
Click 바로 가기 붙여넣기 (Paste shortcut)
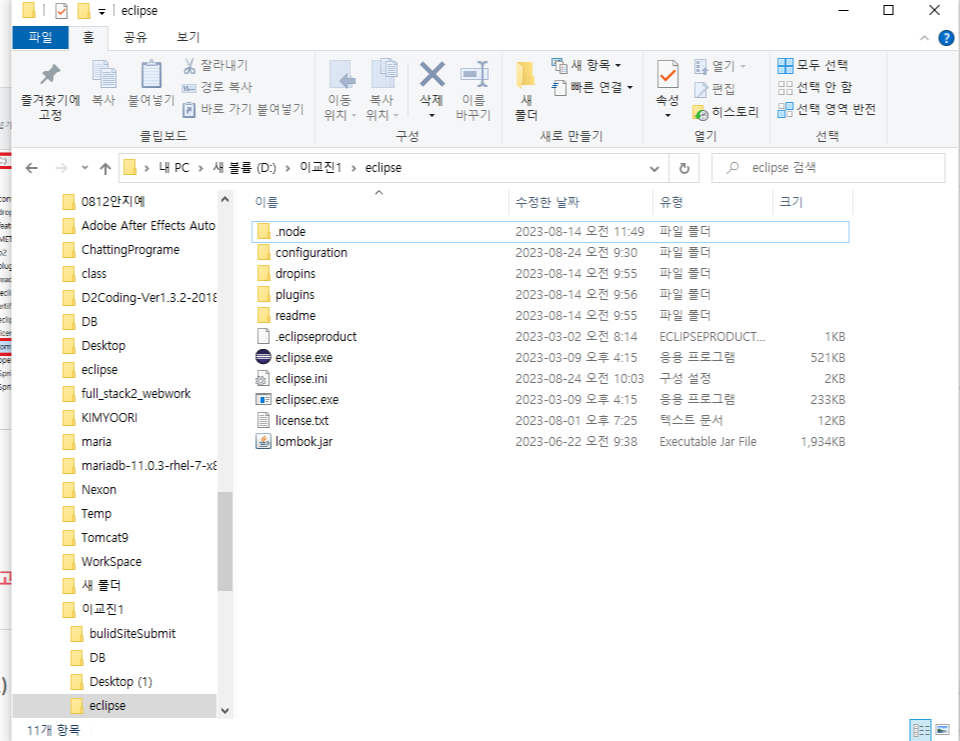pyautogui.click(x=243, y=109)
